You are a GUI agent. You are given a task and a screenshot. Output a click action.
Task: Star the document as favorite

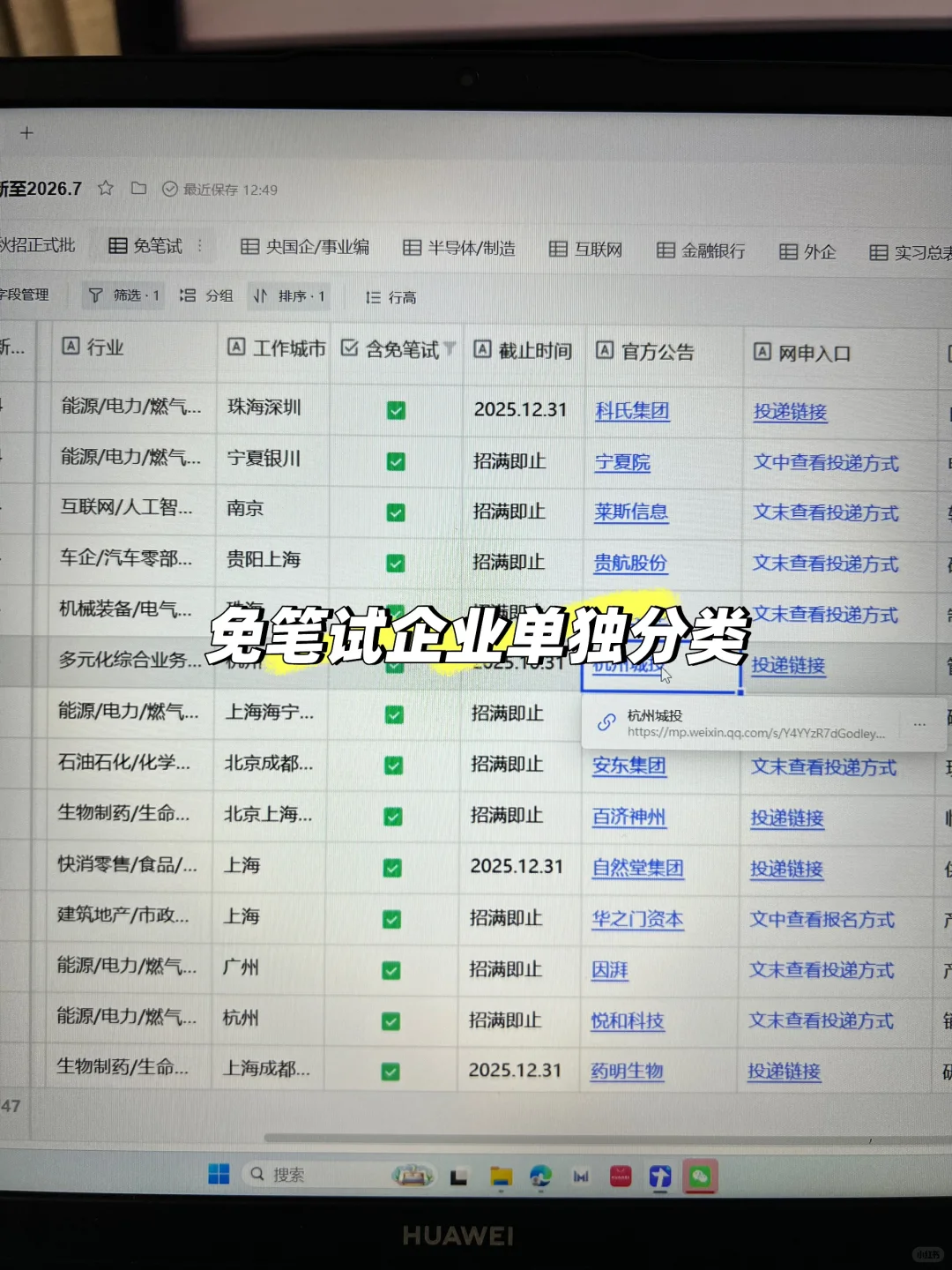tap(106, 188)
